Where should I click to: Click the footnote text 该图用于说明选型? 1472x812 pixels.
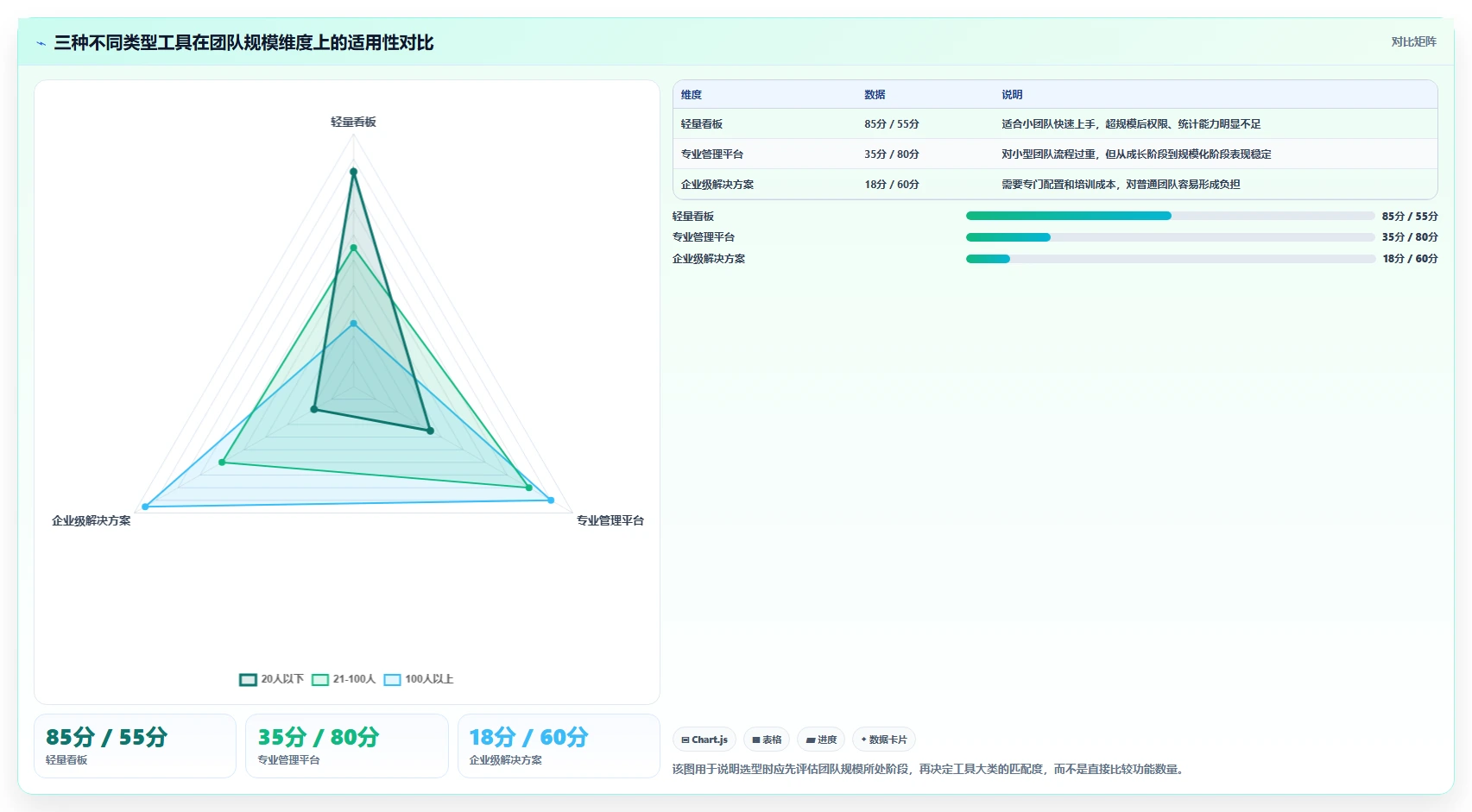point(928,769)
